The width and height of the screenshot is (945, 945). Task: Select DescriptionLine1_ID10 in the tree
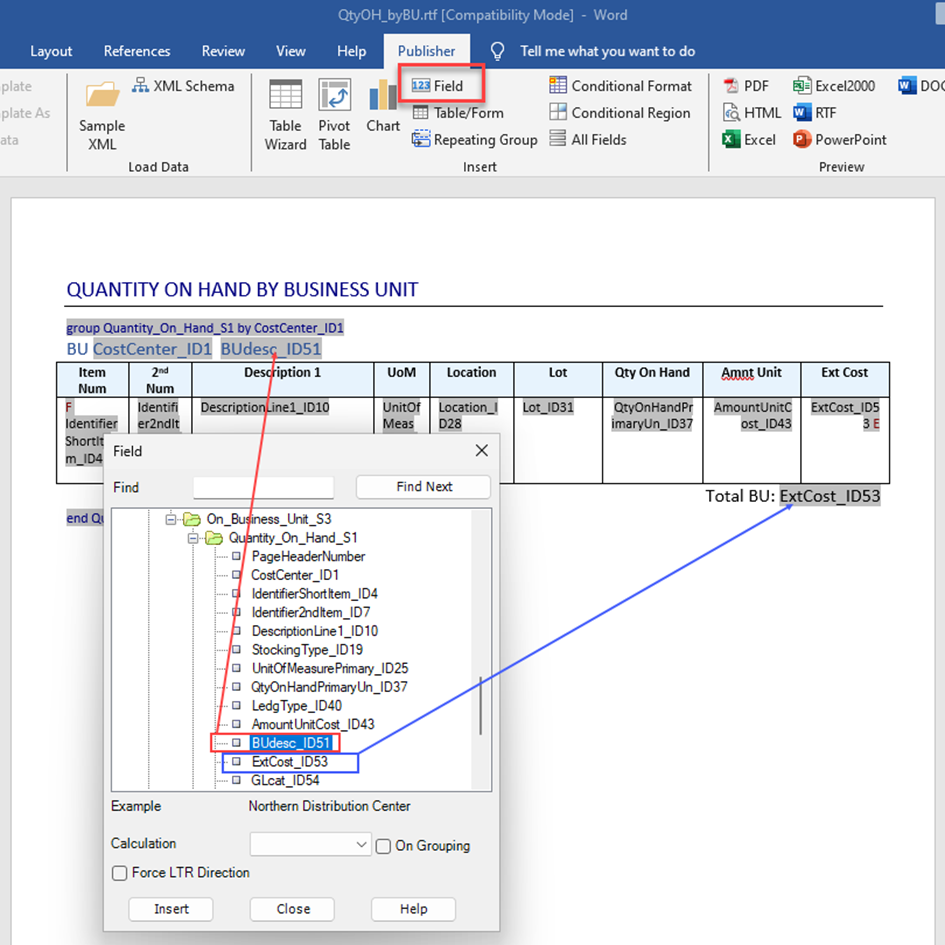pos(314,631)
